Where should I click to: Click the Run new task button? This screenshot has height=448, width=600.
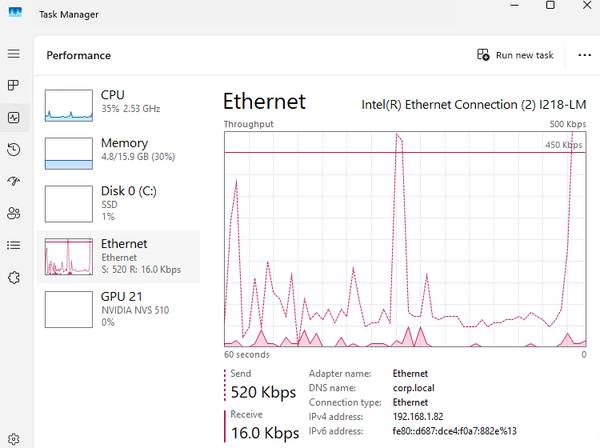pos(515,55)
